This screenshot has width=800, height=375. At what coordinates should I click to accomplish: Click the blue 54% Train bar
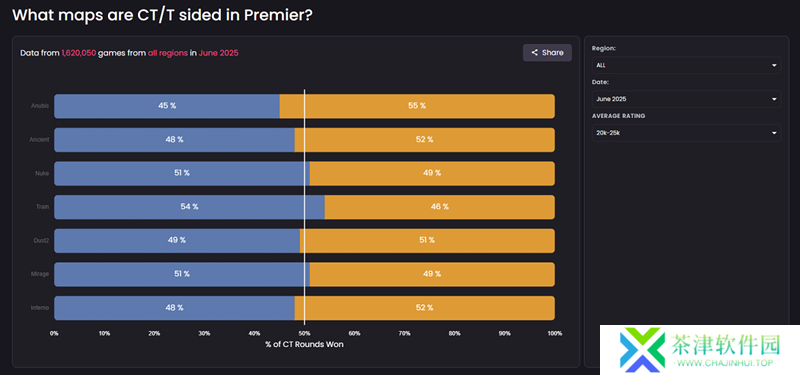[189, 207]
